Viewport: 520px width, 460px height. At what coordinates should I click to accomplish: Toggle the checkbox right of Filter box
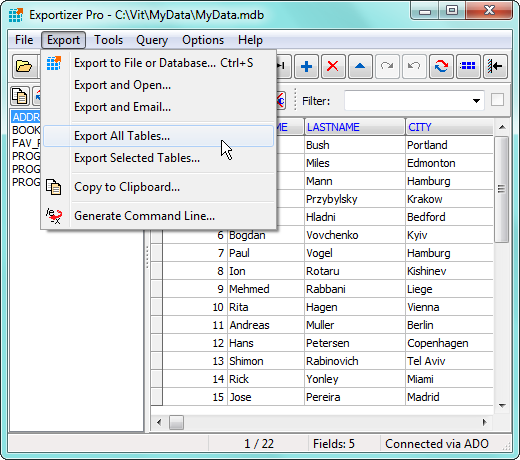tap(497, 100)
